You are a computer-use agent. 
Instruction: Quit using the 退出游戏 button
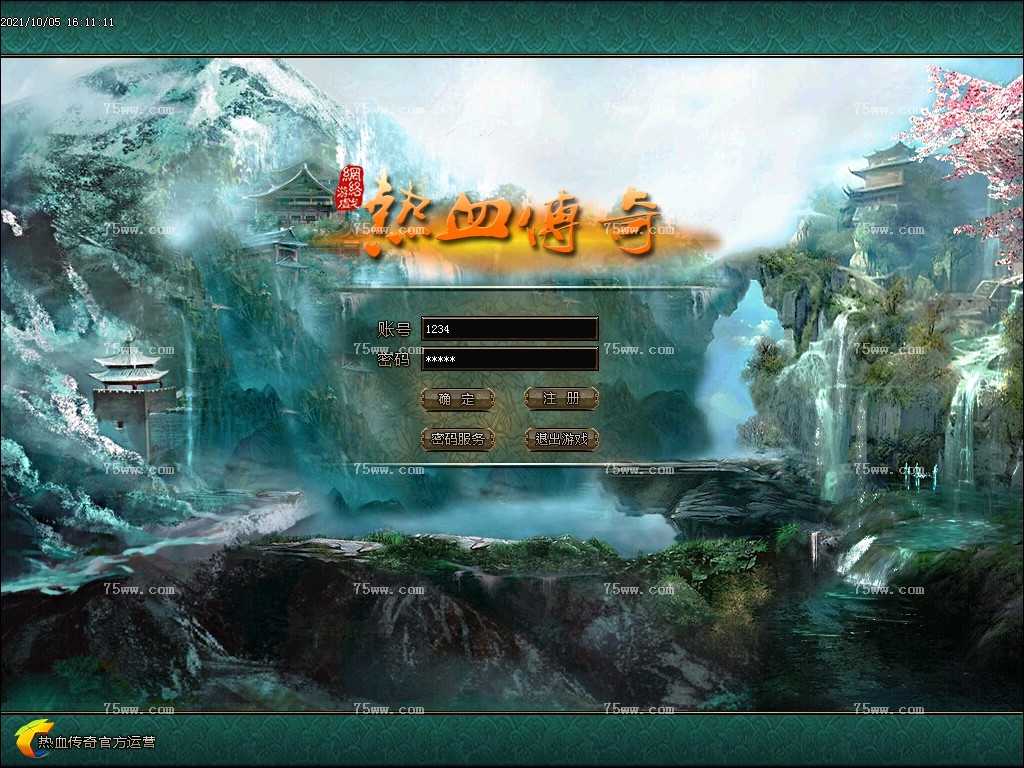(562, 439)
